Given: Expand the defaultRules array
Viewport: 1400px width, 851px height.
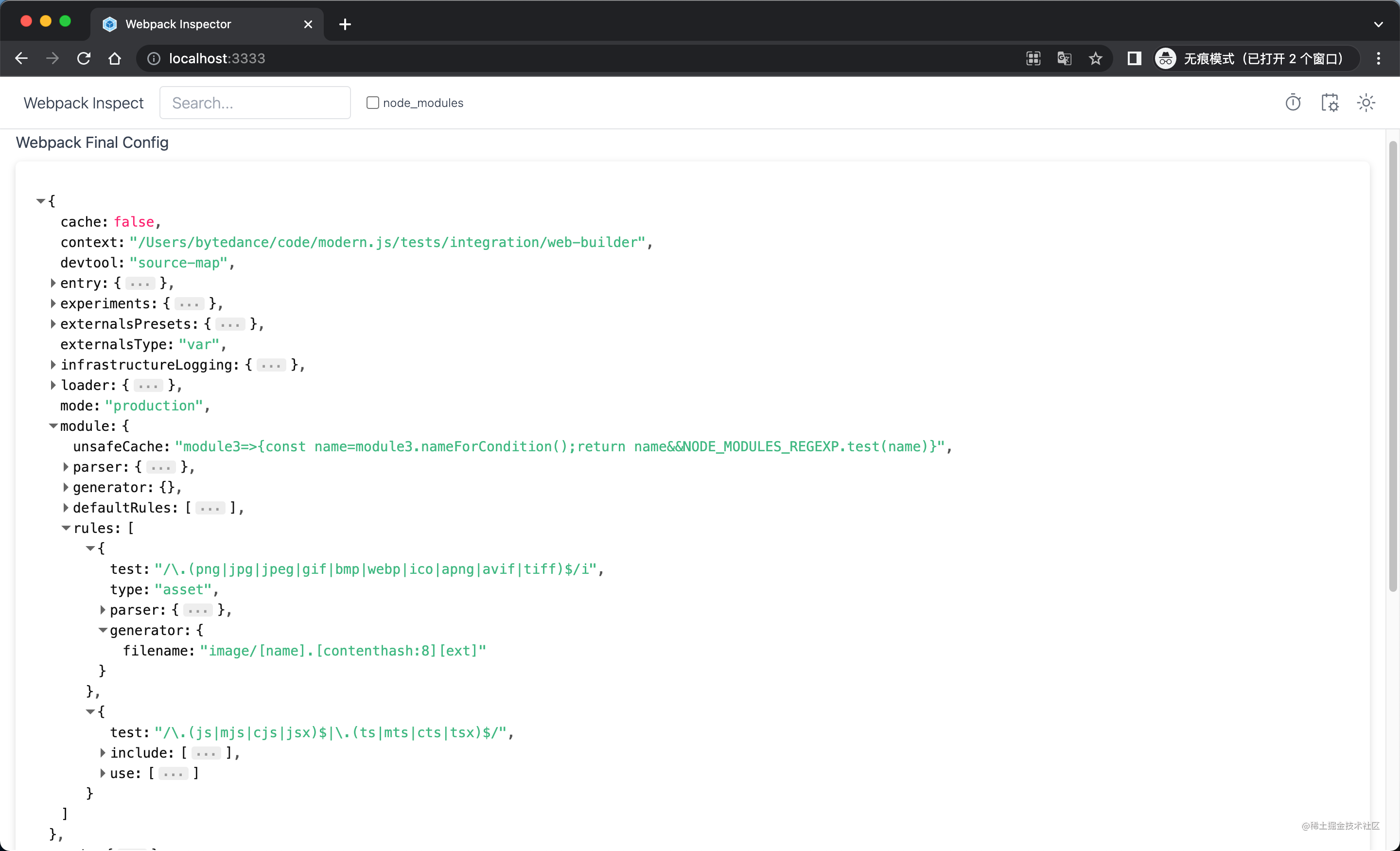Looking at the screenshot, I should (x=66, y=508).
